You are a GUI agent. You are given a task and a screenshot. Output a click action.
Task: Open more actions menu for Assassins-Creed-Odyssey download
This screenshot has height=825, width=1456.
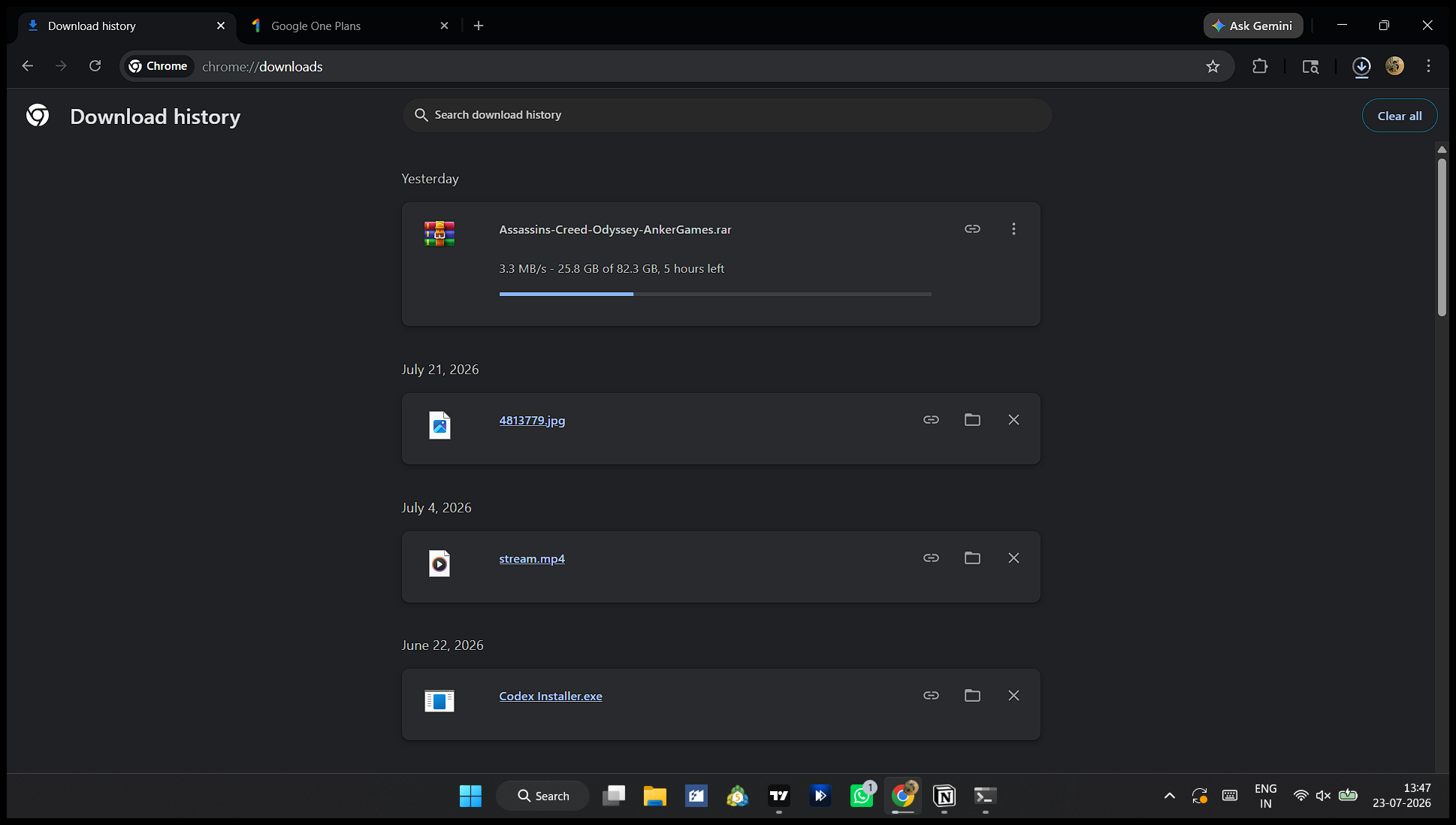pyautogui.click(x=1013, y=229)
